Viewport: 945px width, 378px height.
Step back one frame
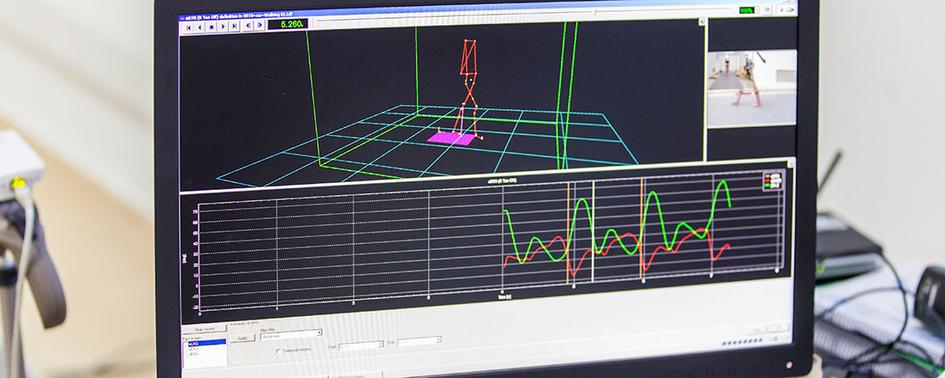point(199,27)
